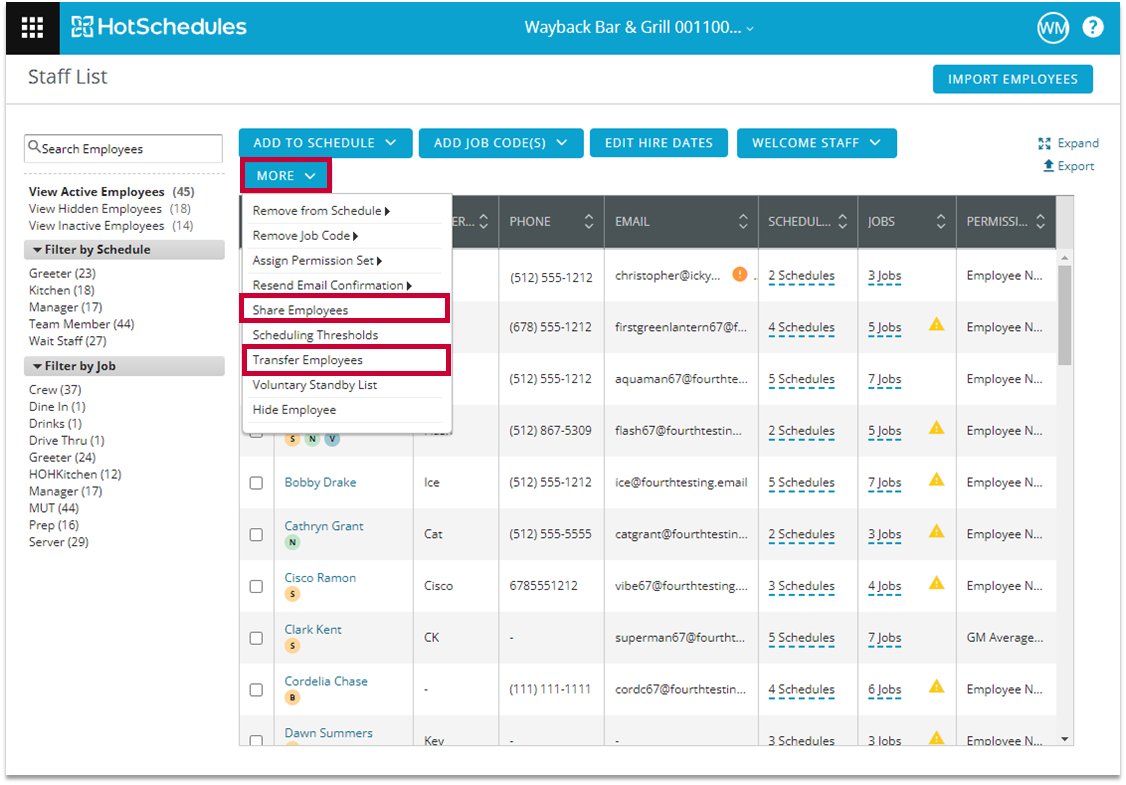Open 7 Jobs link for Bobby Drake
The image size is (1126, 785).
[x=884, y=483]
